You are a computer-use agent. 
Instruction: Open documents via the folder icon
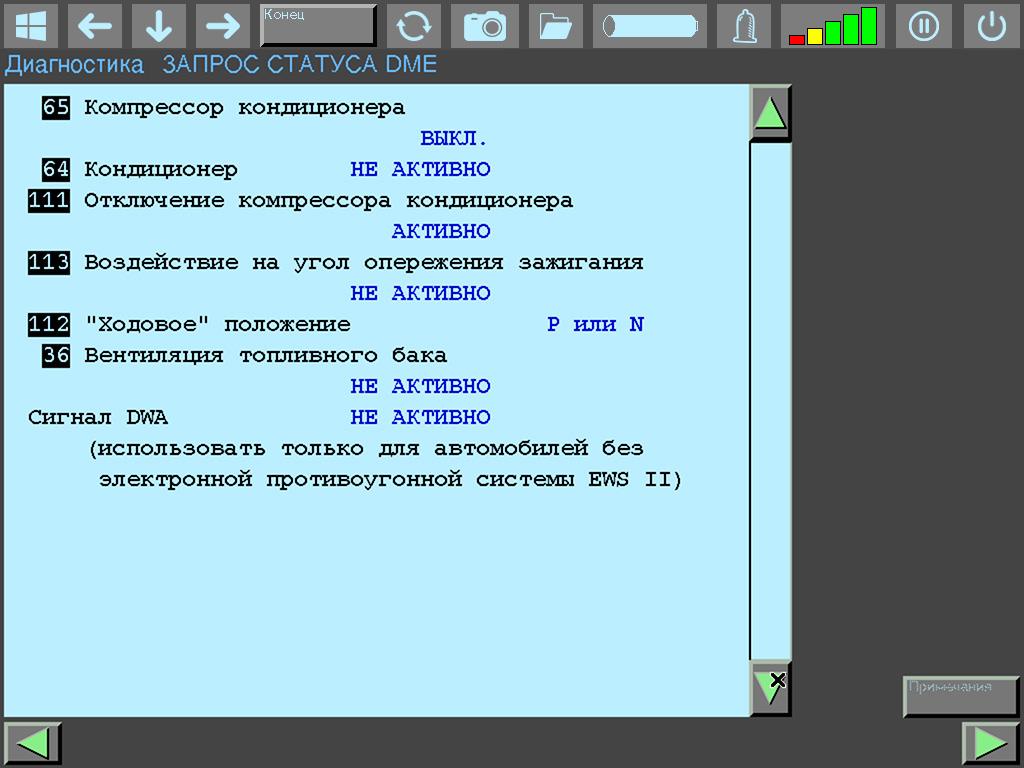(555, 26)
